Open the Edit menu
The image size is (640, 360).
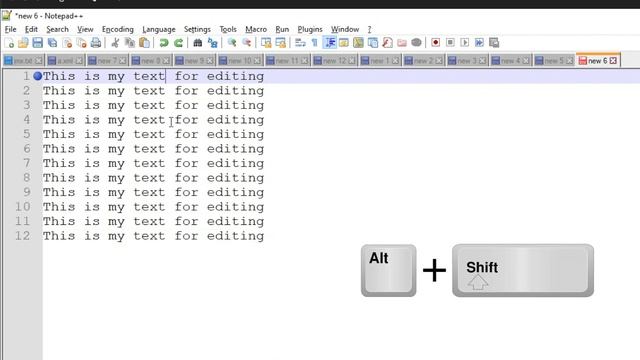click(x=31, y=29)
